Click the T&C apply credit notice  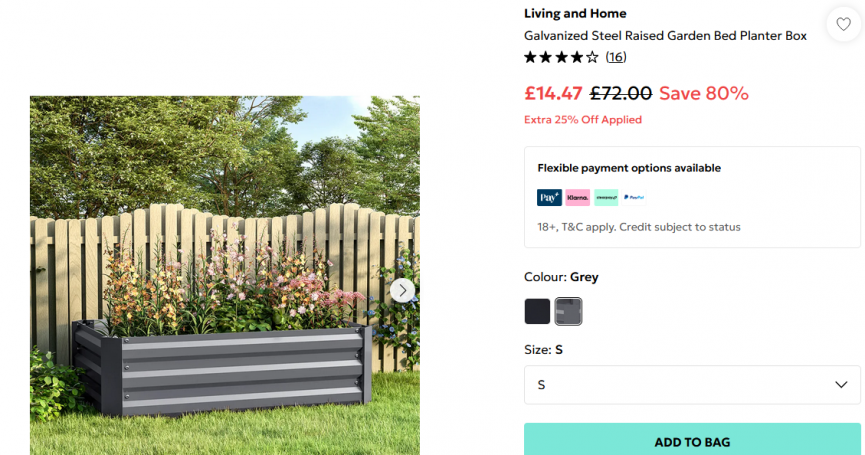click(x=639, y=227)
